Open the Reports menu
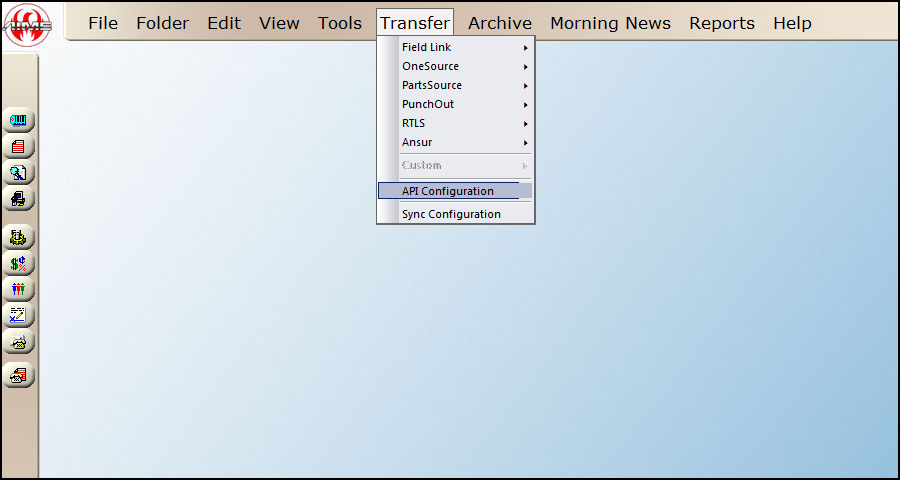This screenshot has width=900, height=480. 722,24
